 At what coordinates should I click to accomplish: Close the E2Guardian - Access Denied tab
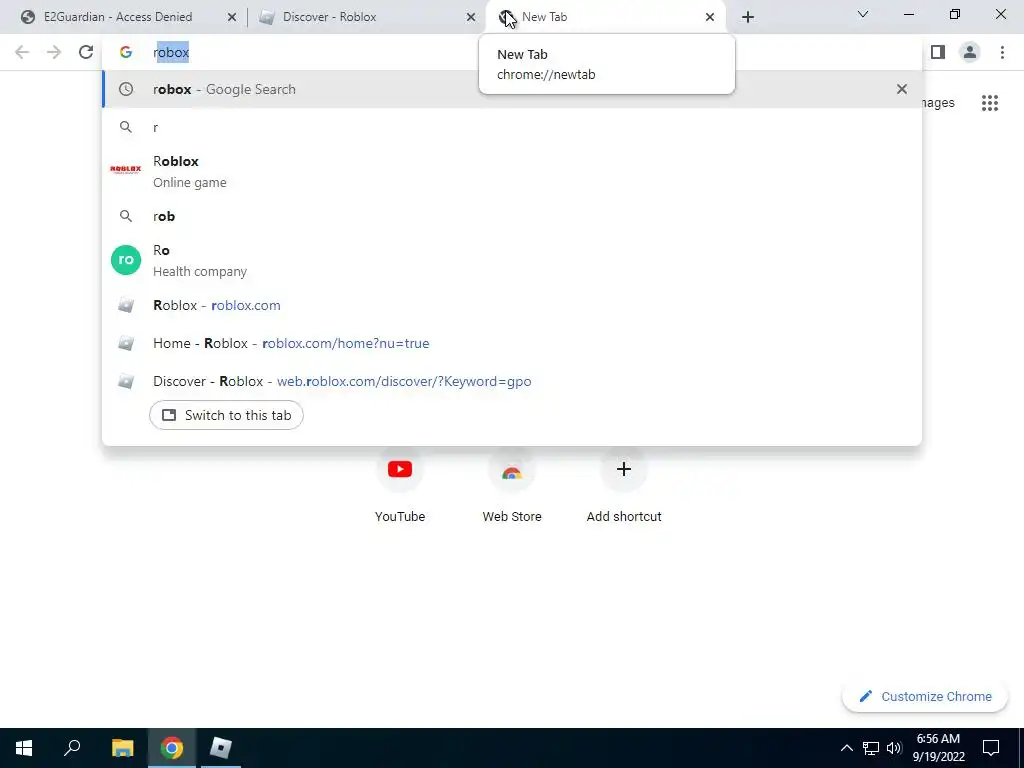[x=232, y=17]
